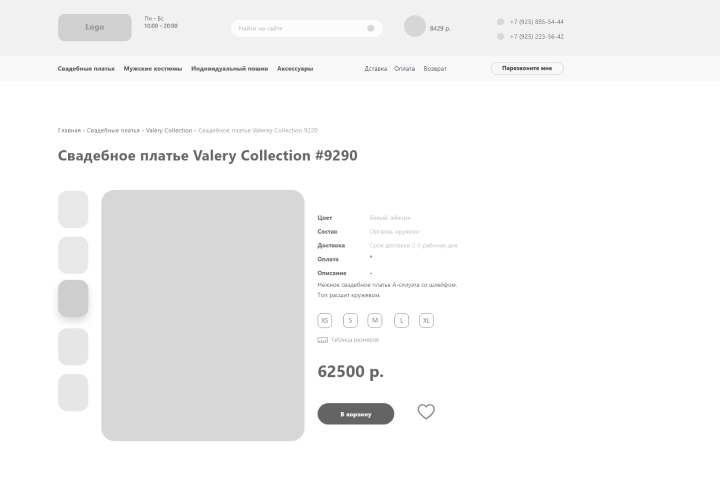Screen dimensions: 720x480
Task: Pick size L option
Action: [401, 320]
